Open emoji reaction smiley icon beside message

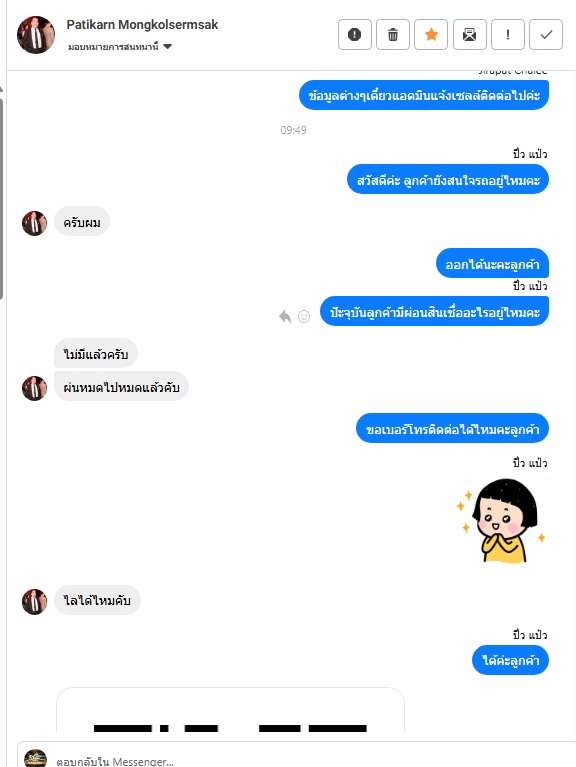(304, 316)
